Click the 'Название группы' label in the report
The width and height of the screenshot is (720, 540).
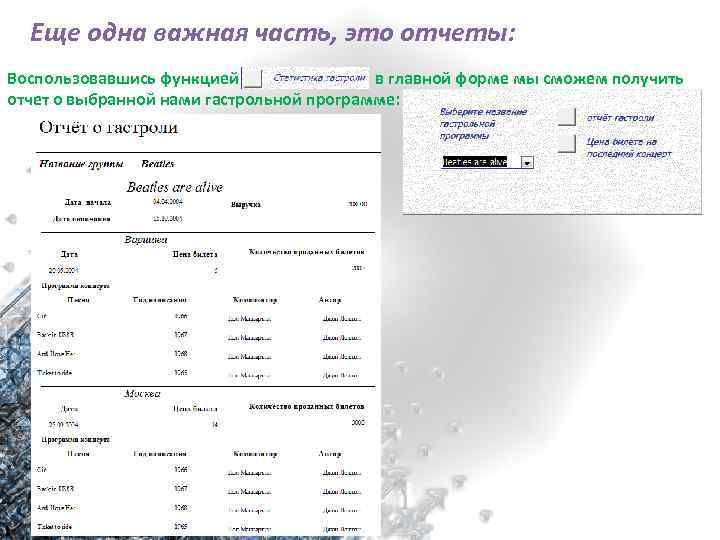[x=81, y=164]
